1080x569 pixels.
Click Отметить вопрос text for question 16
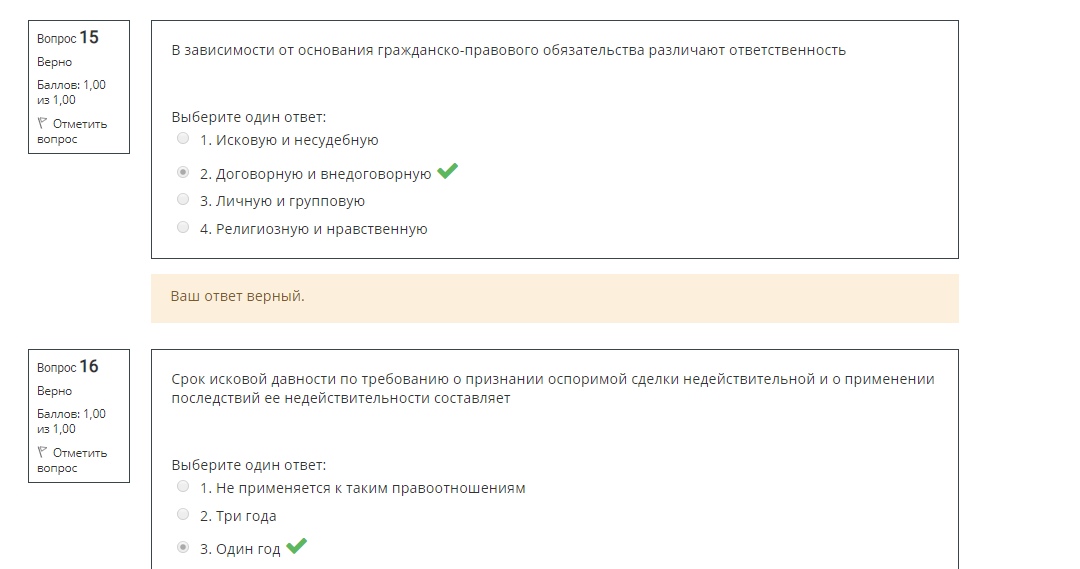[72, 460]
